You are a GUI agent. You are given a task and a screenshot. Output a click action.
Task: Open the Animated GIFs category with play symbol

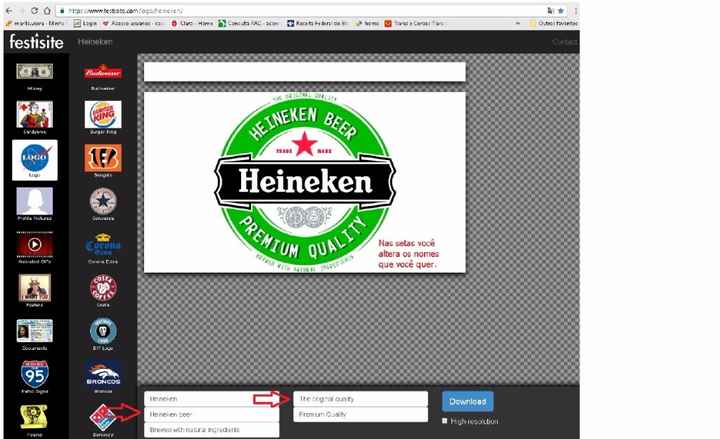35,244
